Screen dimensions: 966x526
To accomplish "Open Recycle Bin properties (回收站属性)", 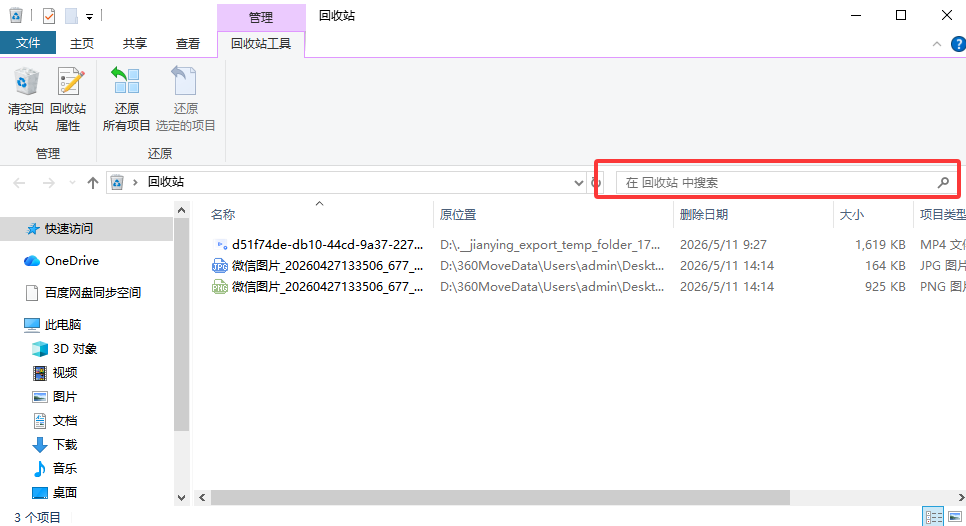I will coord(68,100).
